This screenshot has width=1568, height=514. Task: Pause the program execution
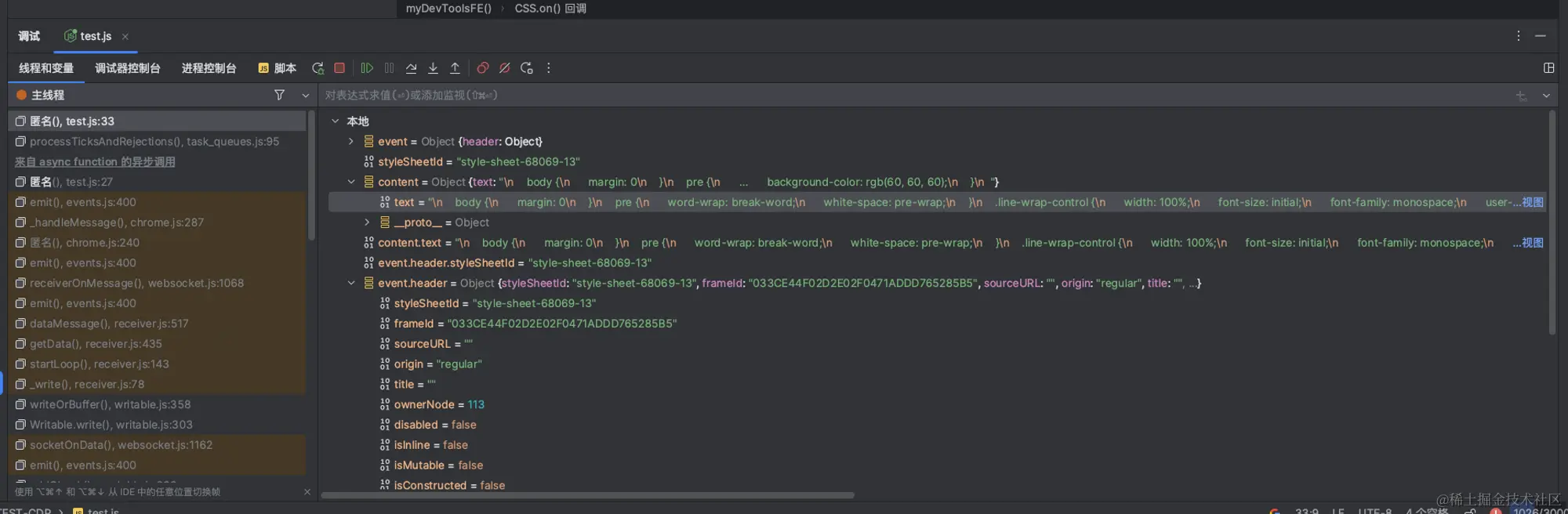tap(389, 68)
